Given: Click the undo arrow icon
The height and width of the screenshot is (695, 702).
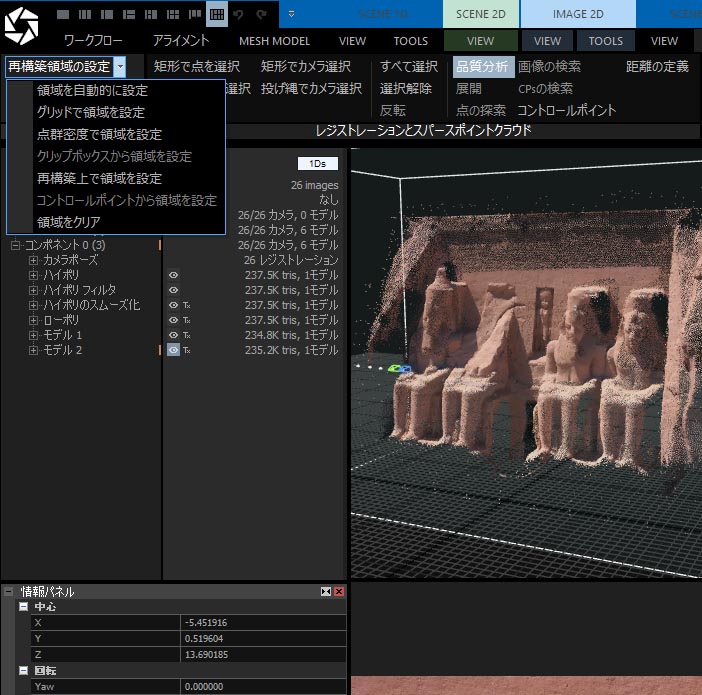Looking at the screenshot, I should (x=238, y=15).
